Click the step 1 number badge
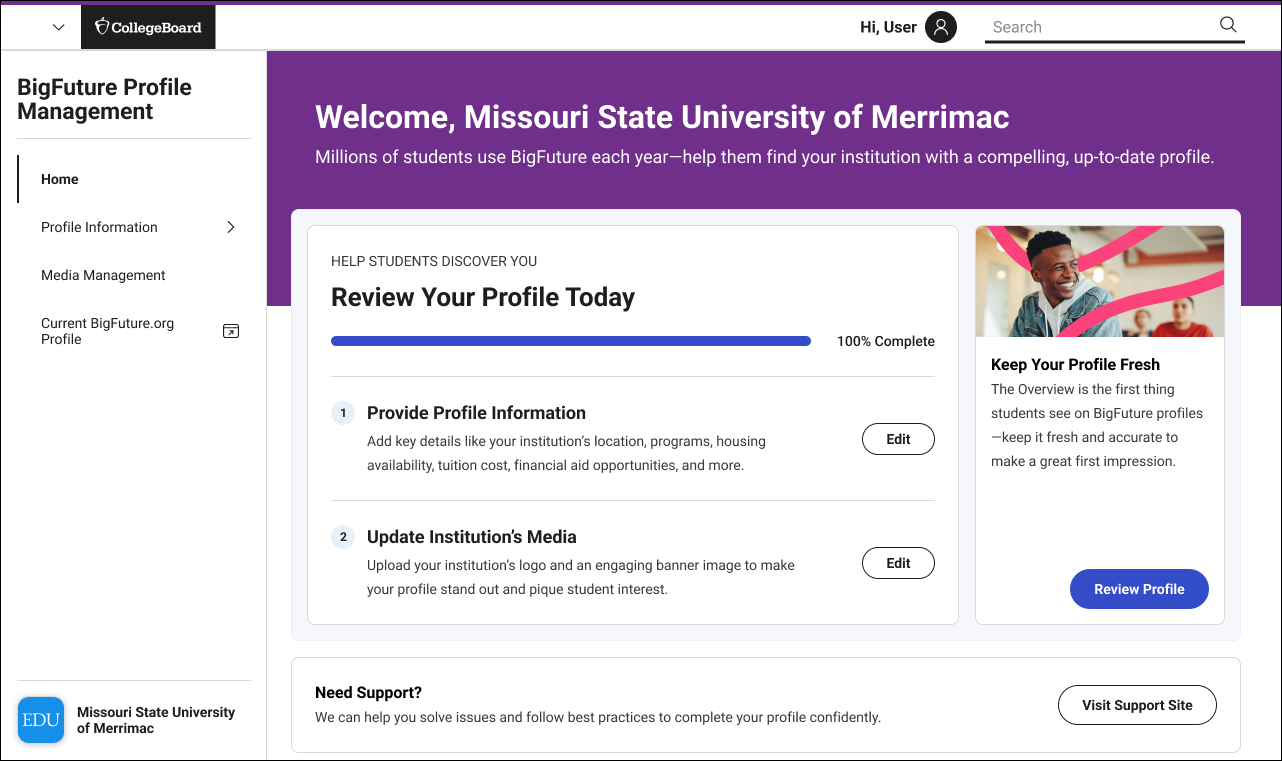Image resolution: width=1282 pixels, height=761 pixels. pos(343,413)
